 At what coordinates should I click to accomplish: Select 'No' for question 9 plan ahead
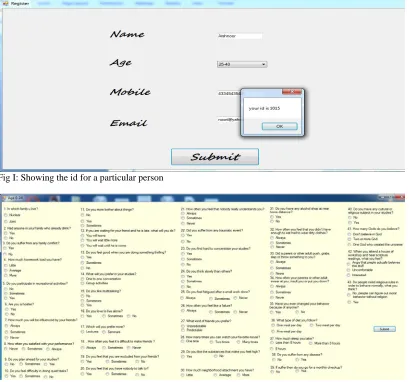(x=6, y=364)
